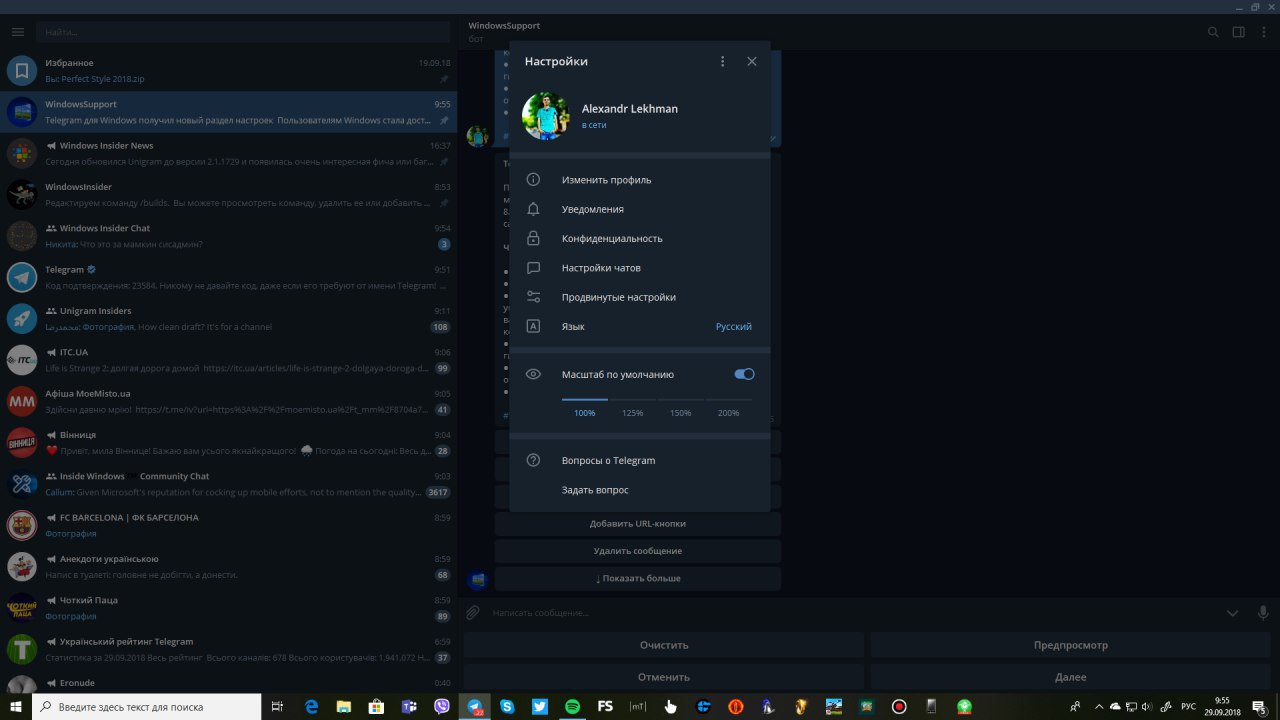Click Удалить сообщение inline button
1280x720 pixels.
(x=638, y=551)
